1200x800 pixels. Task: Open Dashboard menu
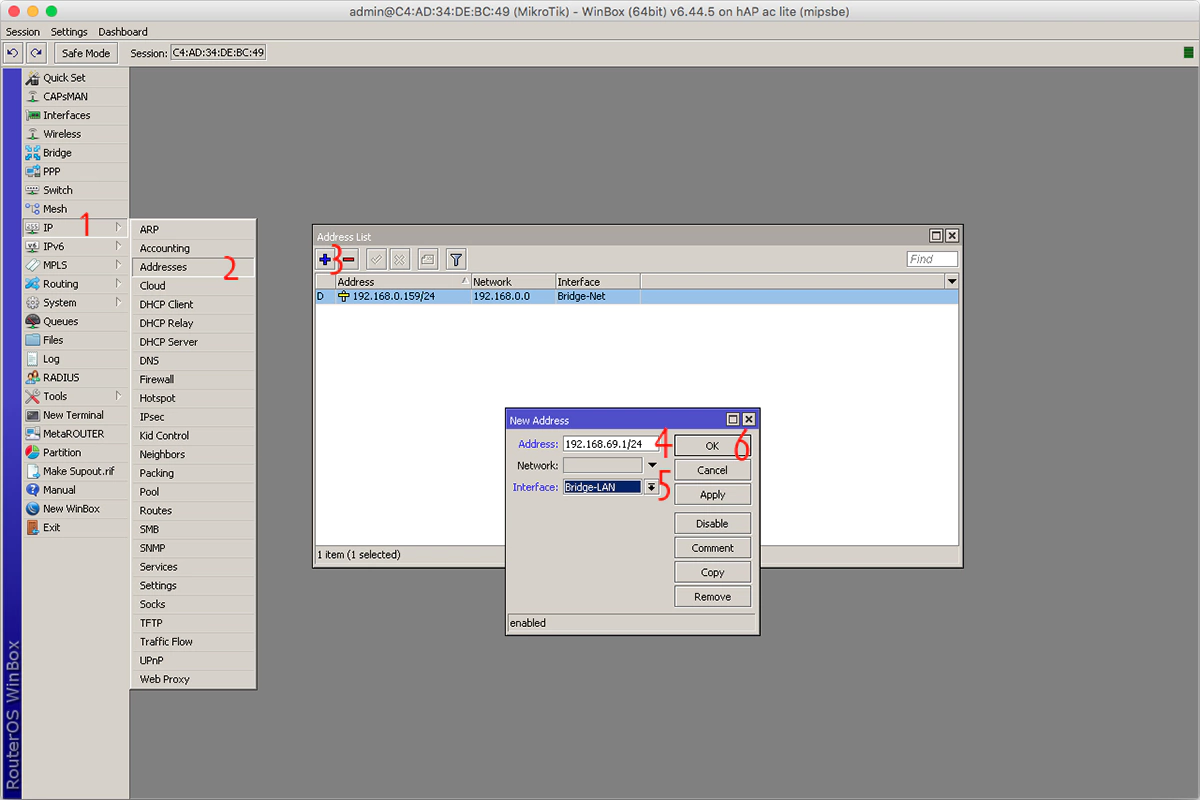123,32
